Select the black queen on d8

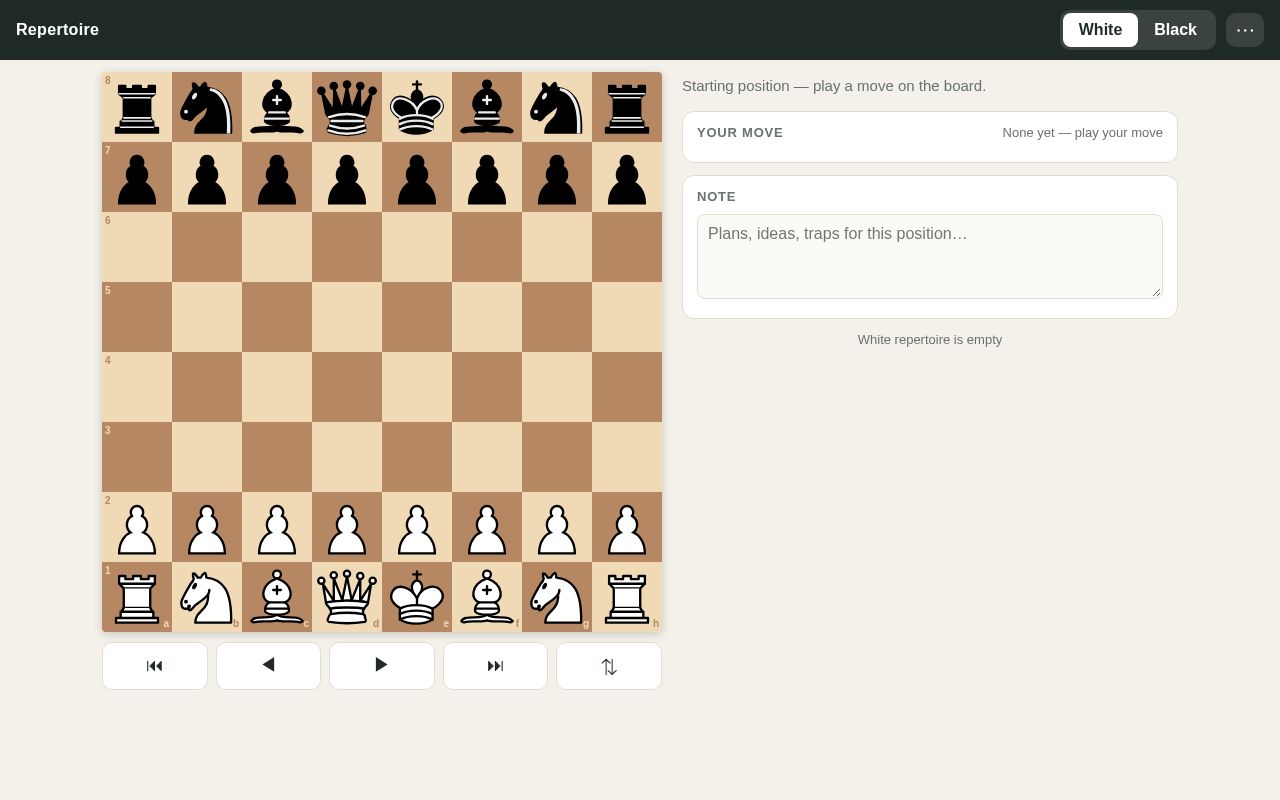pos(347,107)
